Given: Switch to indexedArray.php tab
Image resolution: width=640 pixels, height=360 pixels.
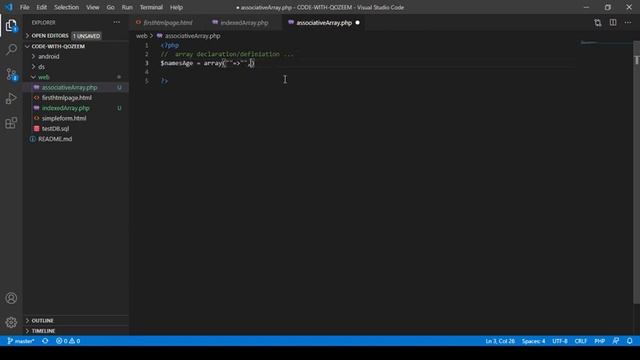Looking at the screenshot, I should coord(244,23).
